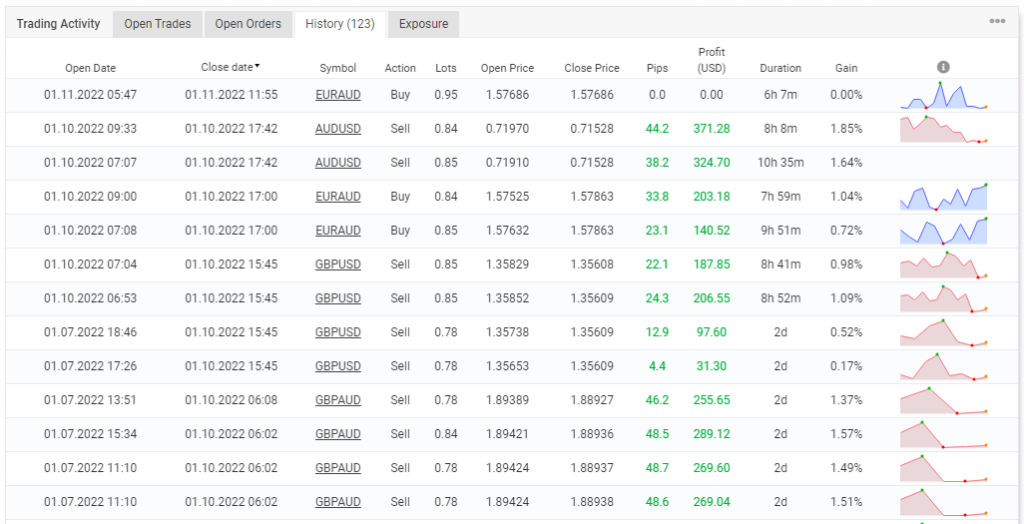1024x524 pixels.
Task: Open AUDUSD link for 0.71970 open price
Action: coord(338,129)
